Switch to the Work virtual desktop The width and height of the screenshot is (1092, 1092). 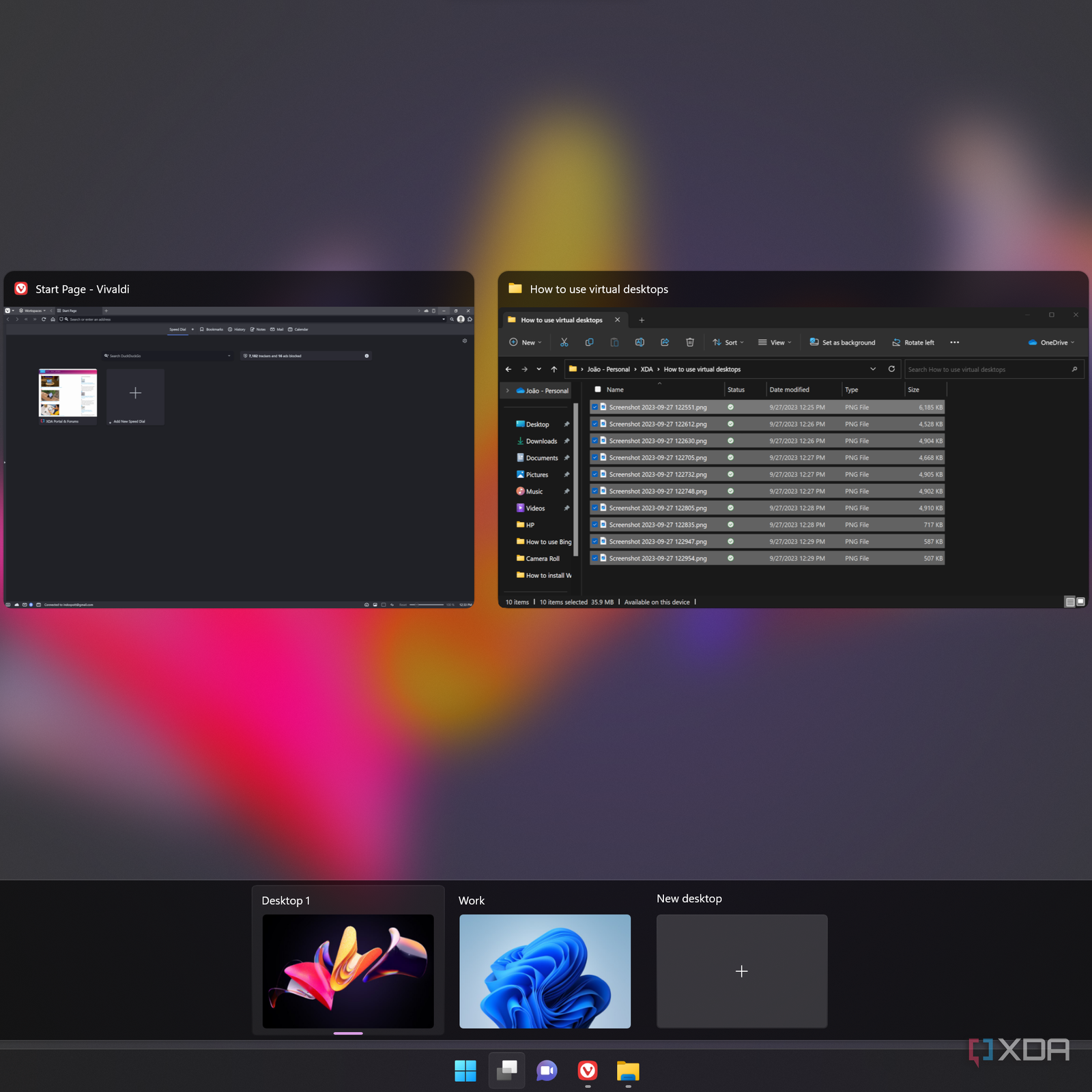(x=545, y=971)
